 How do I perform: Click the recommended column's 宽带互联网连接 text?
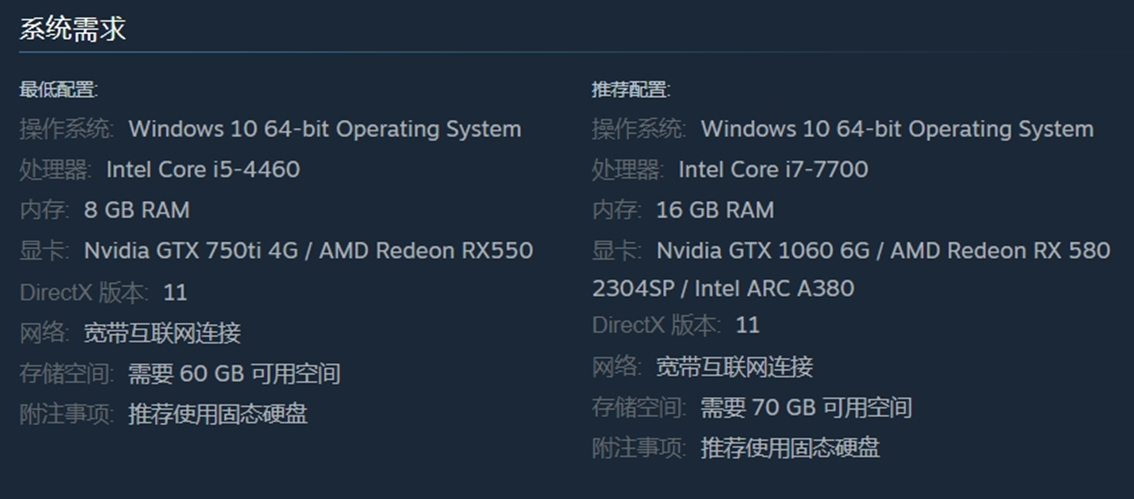point(734,367)
